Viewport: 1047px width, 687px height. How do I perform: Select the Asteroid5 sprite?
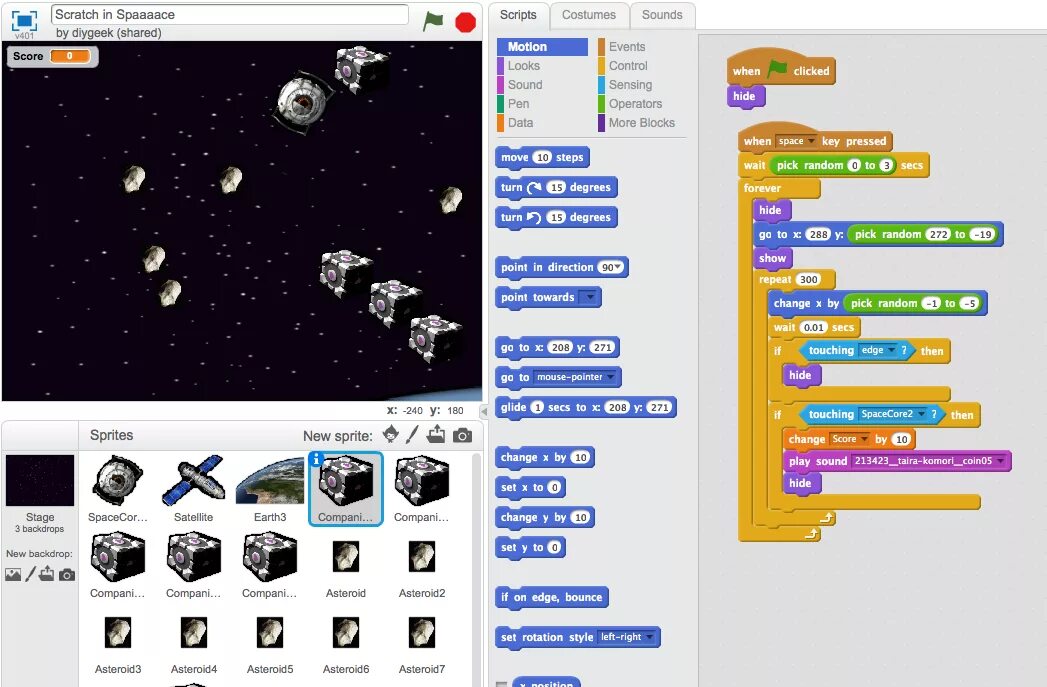[x=270, y=642]
